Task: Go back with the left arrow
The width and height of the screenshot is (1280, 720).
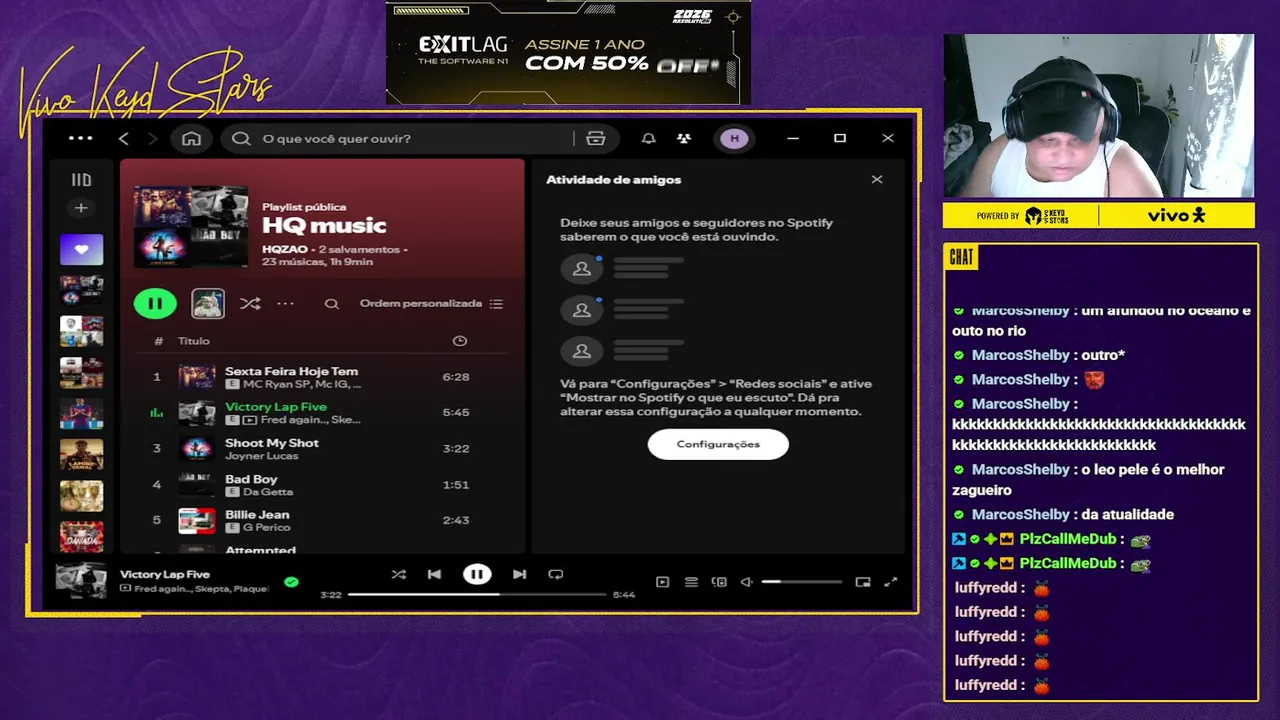Action: 124,138
